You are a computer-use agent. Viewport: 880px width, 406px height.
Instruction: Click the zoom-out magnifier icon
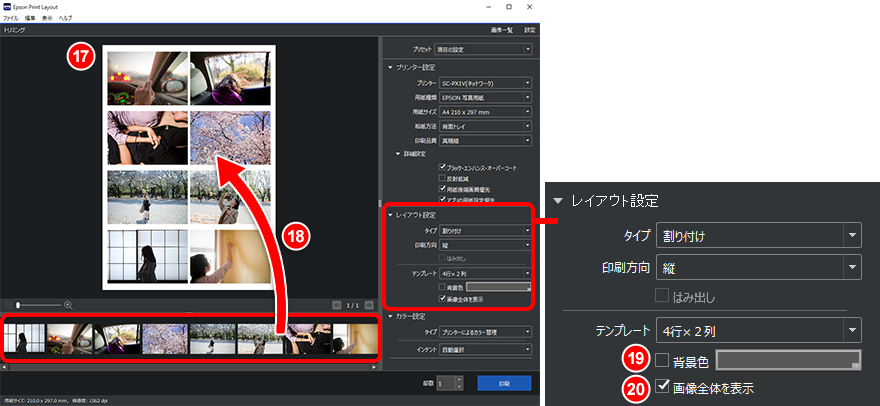(x=10, y=304)
